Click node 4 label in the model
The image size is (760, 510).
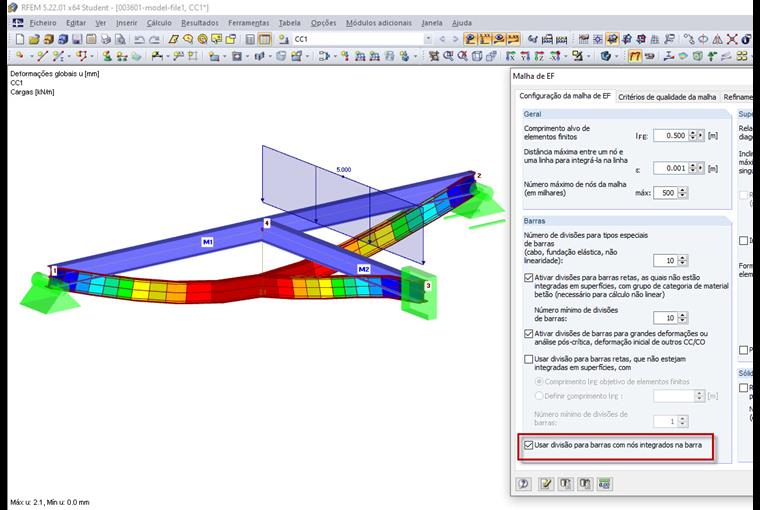(266, 223)
